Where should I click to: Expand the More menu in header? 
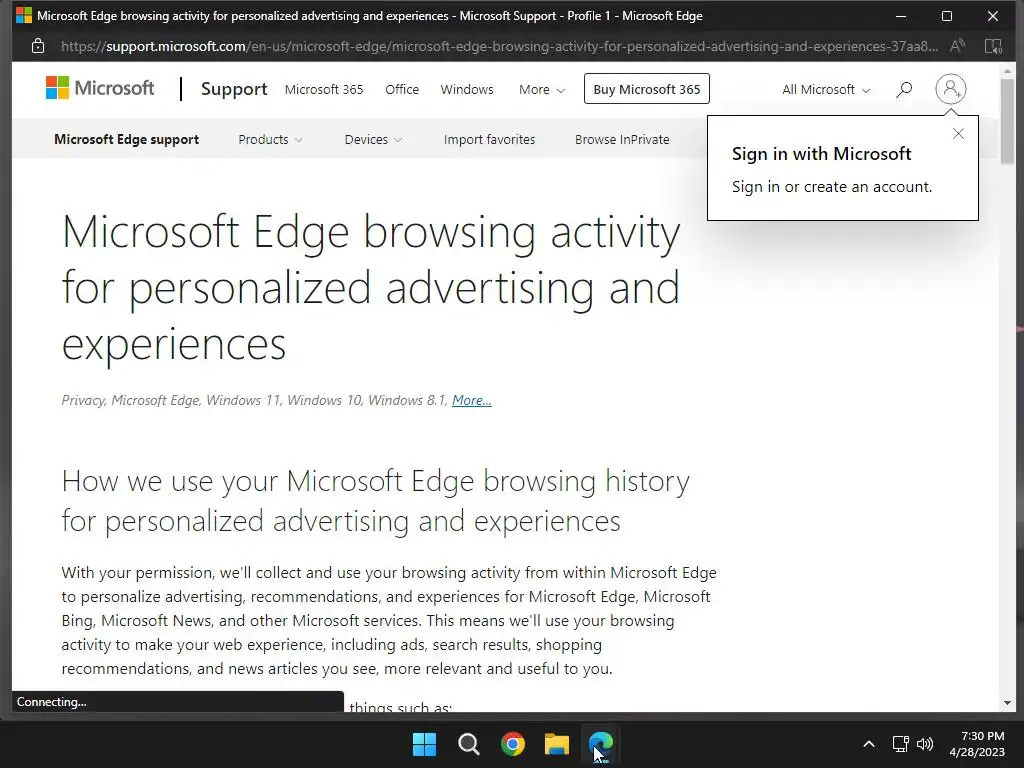pyautogui.click(x=541, y=89)
